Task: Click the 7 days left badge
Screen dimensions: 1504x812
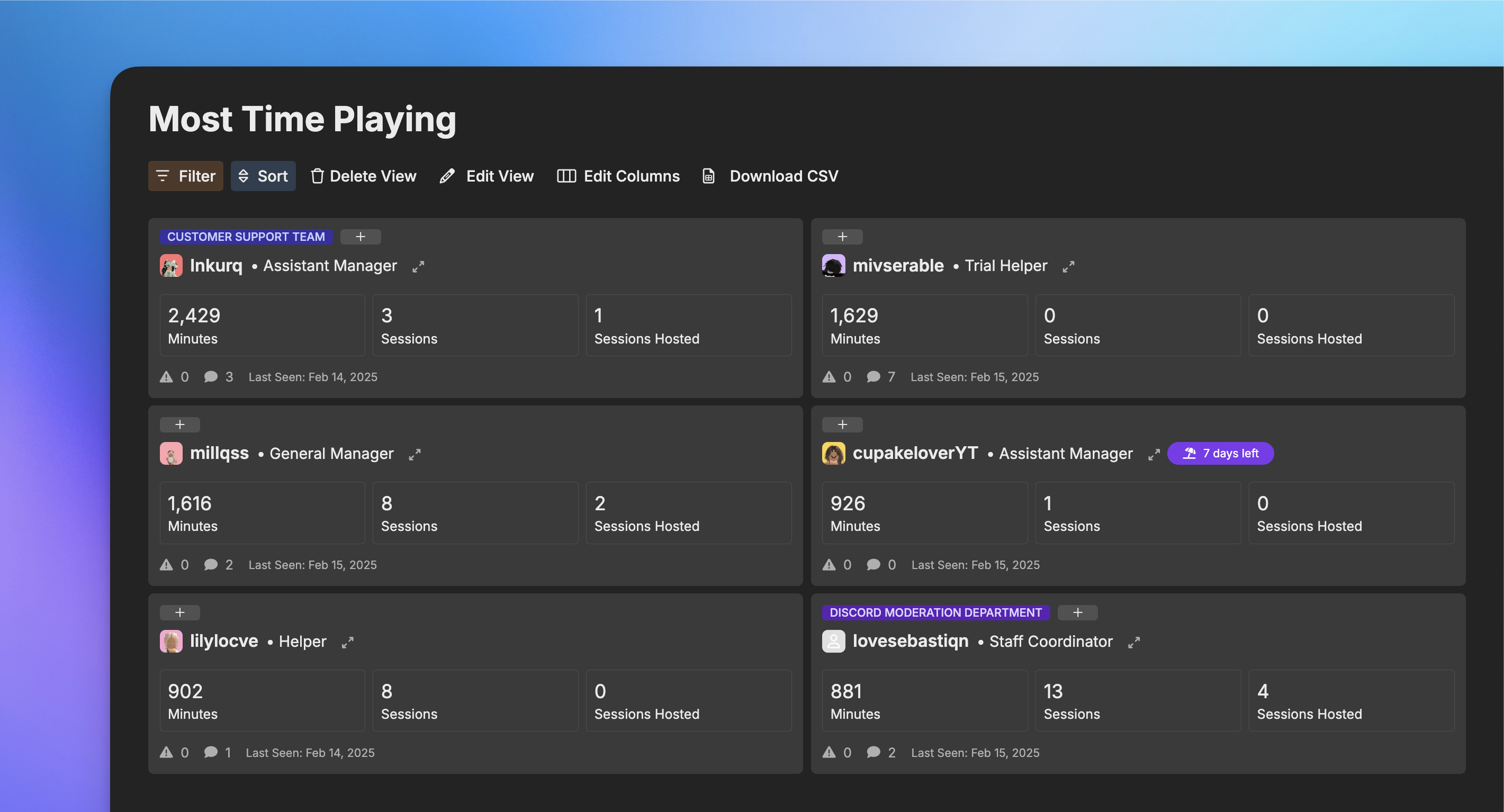Action: pyautogui.click(x=1220, y=453)
